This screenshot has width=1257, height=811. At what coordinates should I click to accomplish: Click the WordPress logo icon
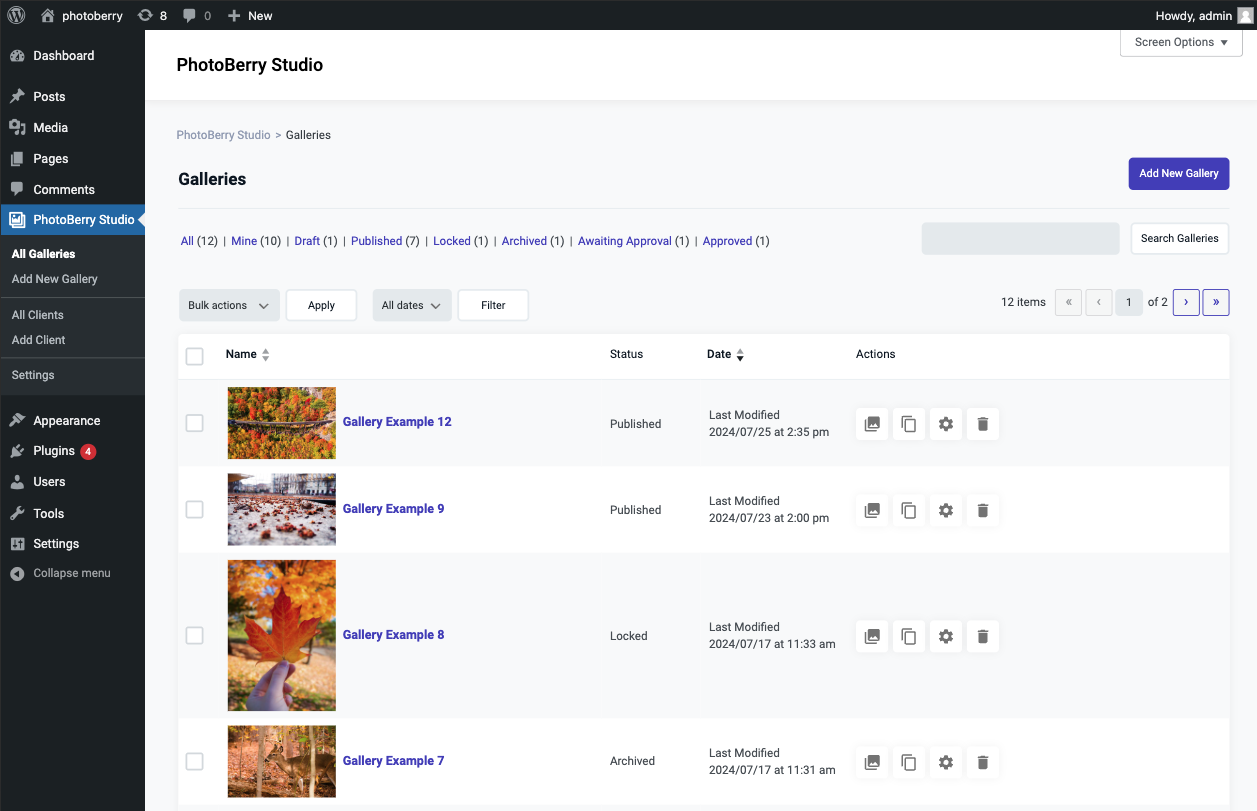[16, 15]
